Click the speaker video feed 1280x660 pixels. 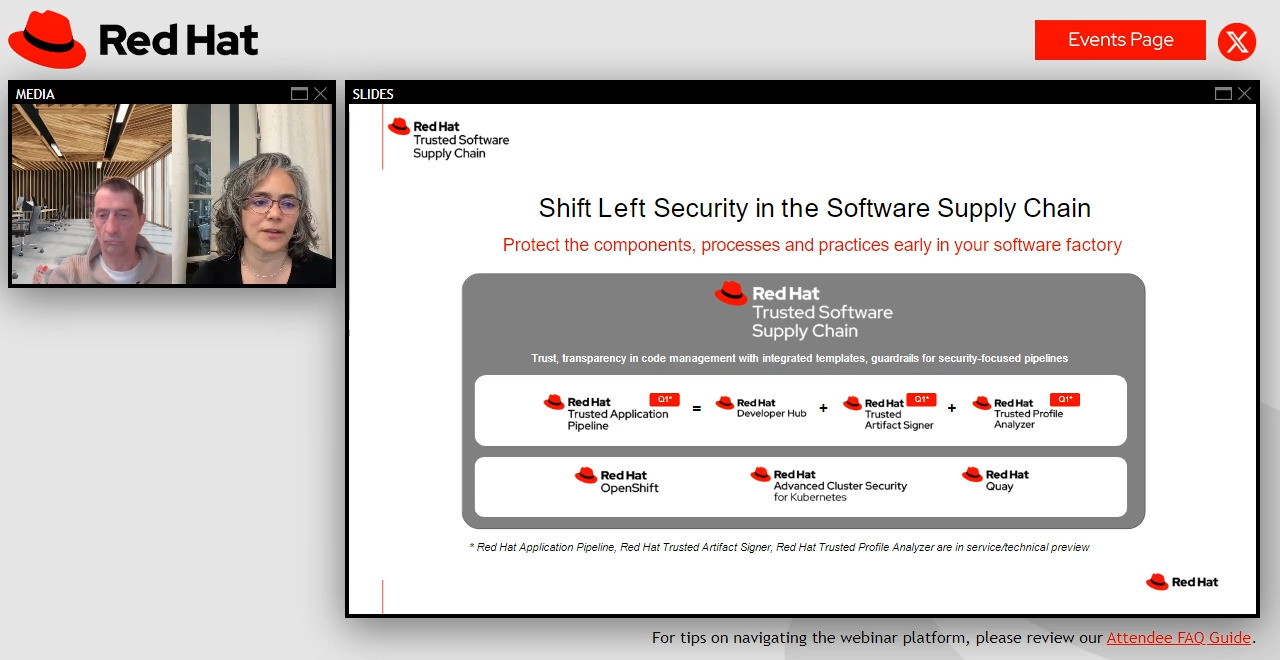(x=172, y=194)
